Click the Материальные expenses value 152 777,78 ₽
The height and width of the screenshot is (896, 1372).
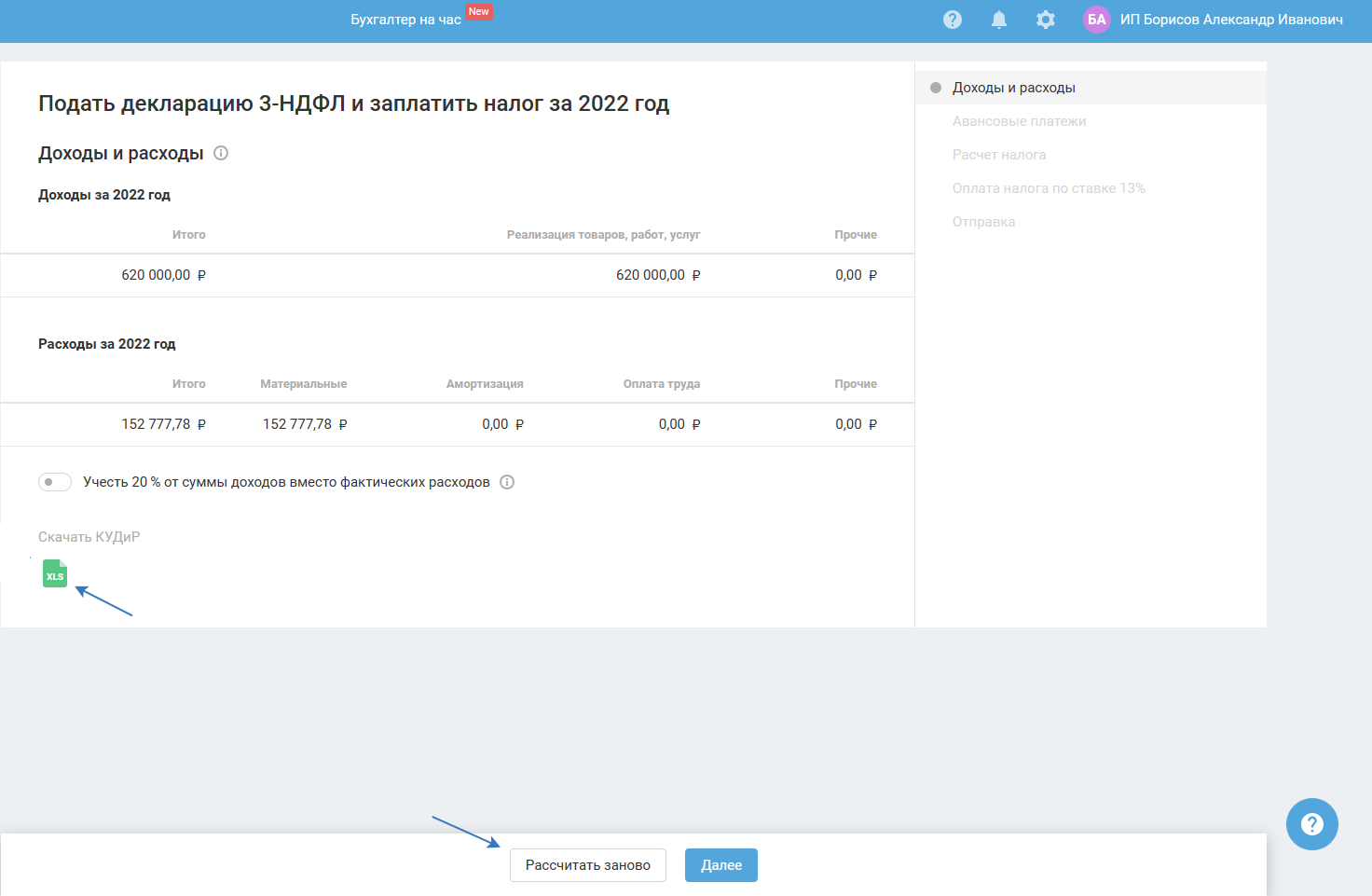pyautogui.click(x=305, y=424)
